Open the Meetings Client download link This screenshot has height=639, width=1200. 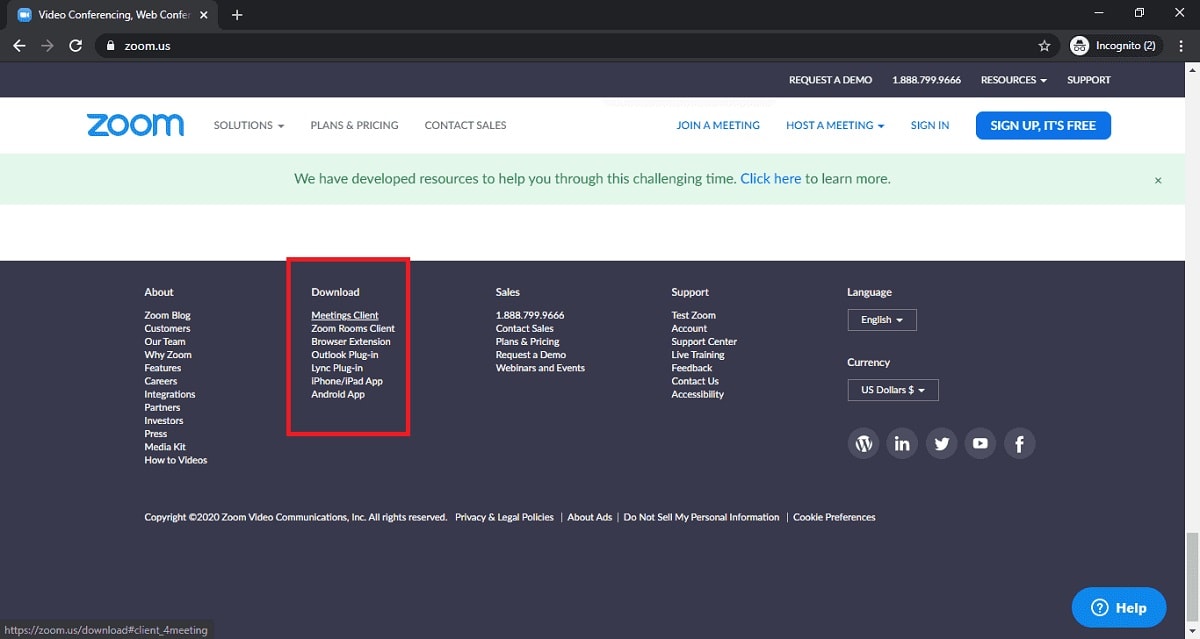click(x=345, y=315)
